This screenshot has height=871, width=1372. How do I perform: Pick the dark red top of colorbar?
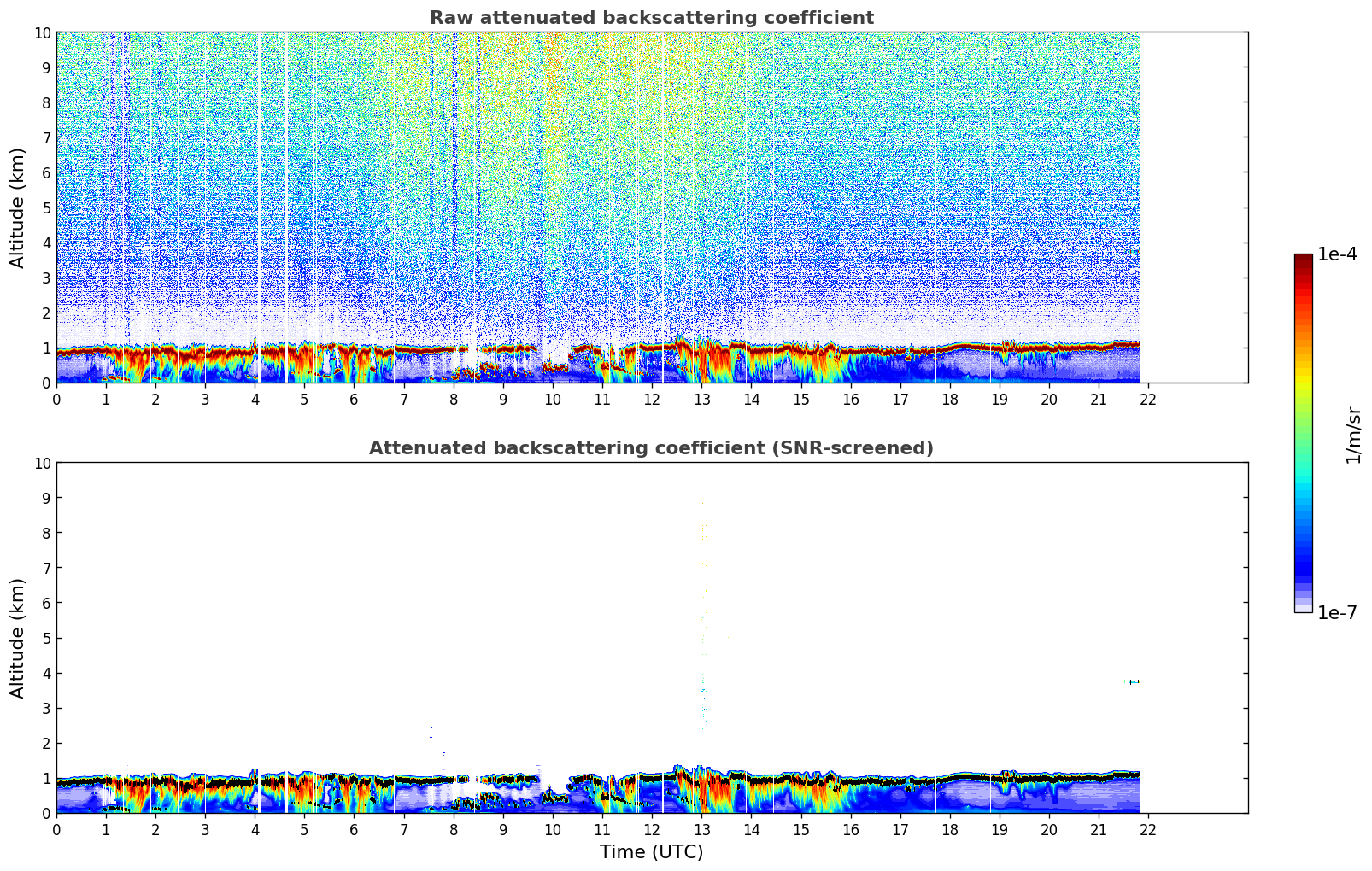pyautogui.click(x=1303, y=260)
